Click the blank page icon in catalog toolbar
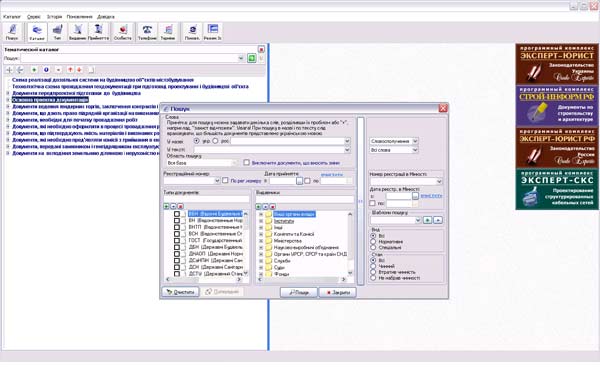Viewport: 600px width, 375px height. [91, 70]
